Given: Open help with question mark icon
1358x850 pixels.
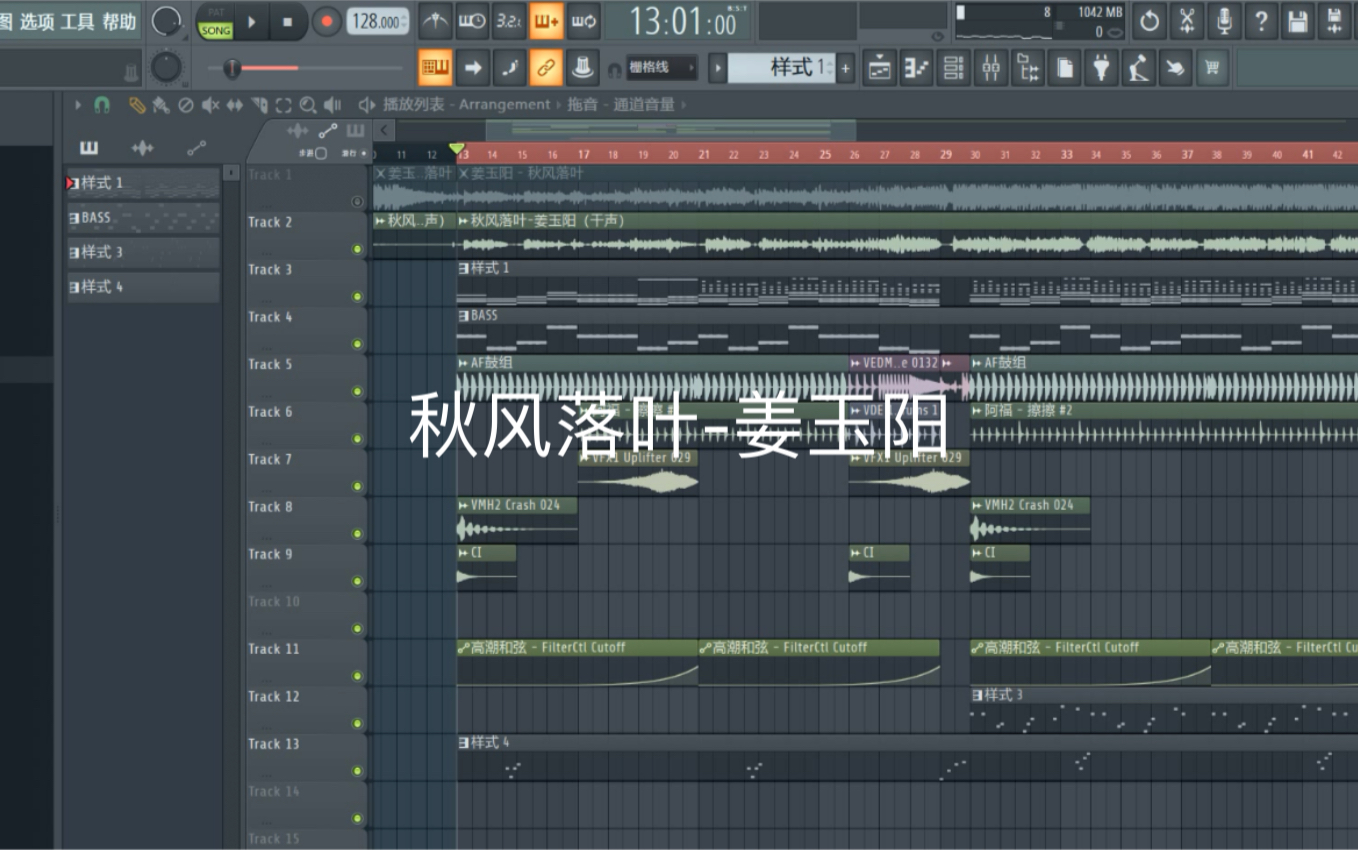Looking at the screenshot, I should (x=1261, y=20).
